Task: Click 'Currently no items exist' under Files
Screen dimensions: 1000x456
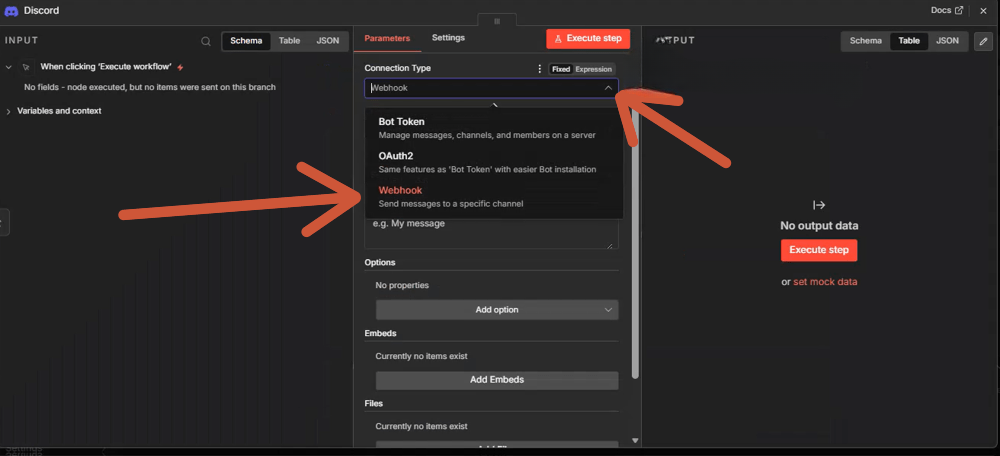Action: (422, 426)
